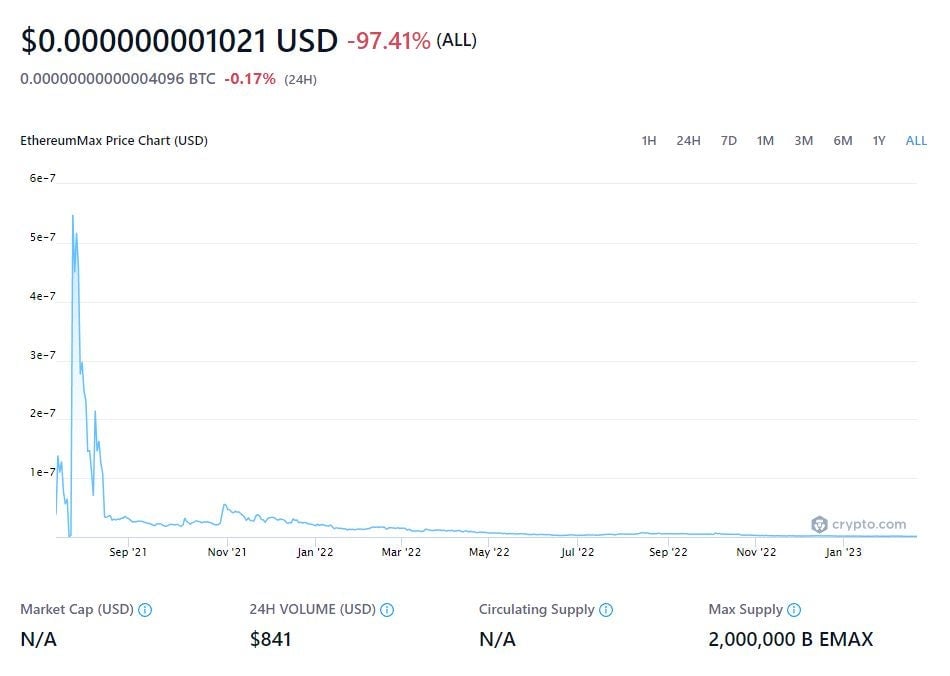Image resolution: width=950 pixels, height=676 pixels.
Task: Click the chart's peak price point
Action: click(72, 214)
